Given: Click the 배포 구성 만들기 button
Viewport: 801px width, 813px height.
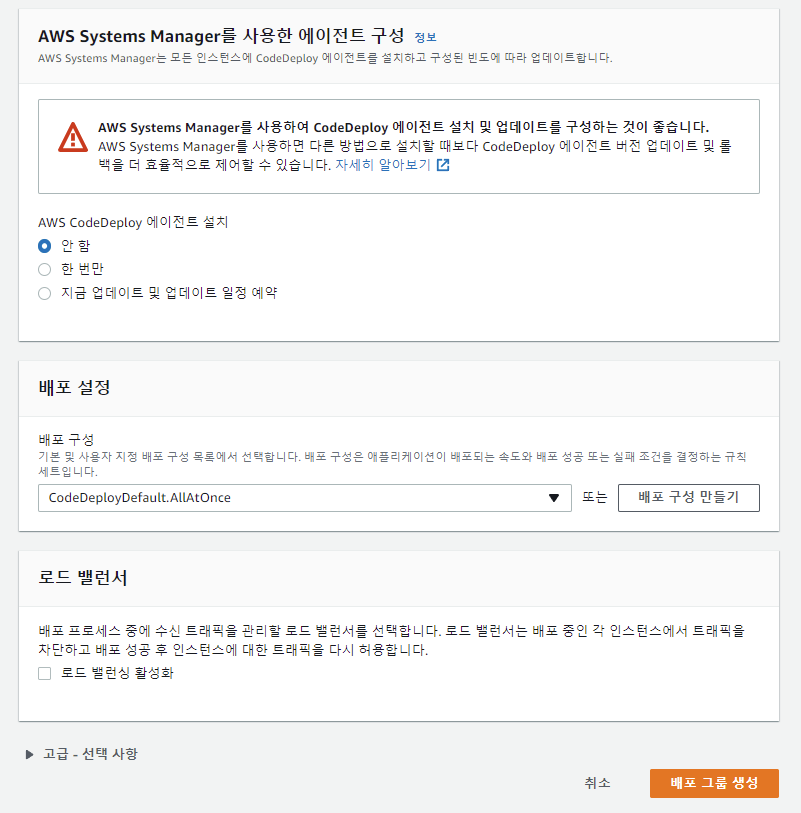Looking at the screenshot, I should [688, 498].
